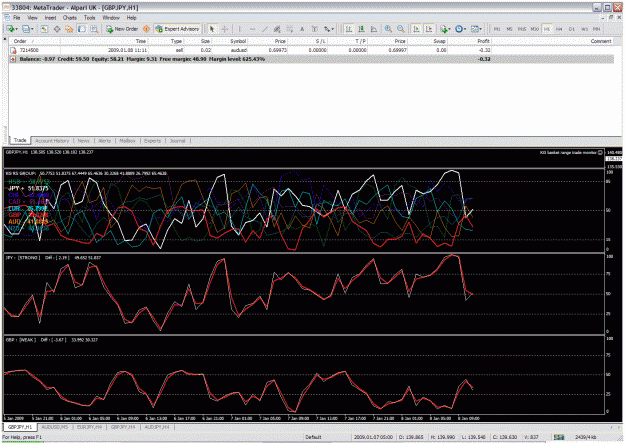Click the Candlesticks chart type icon
The height and width of the screenshot is (443, 625).
point(361,29)
